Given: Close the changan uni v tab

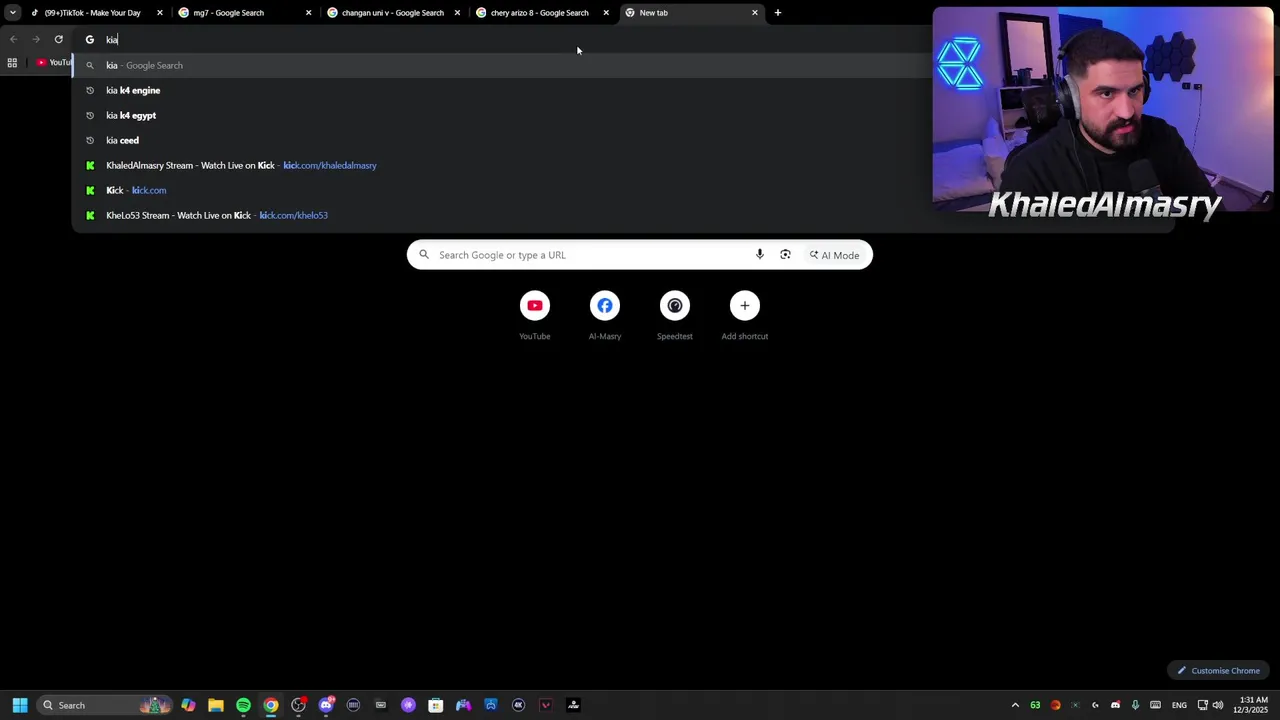Looking at the screenshot, I should click(x=457, y=13).
